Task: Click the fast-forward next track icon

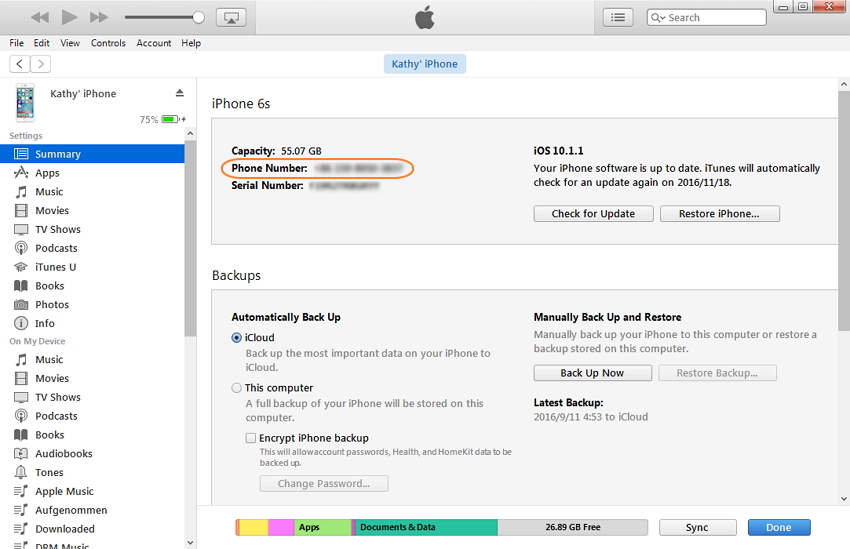Action: tap(98, 17)
